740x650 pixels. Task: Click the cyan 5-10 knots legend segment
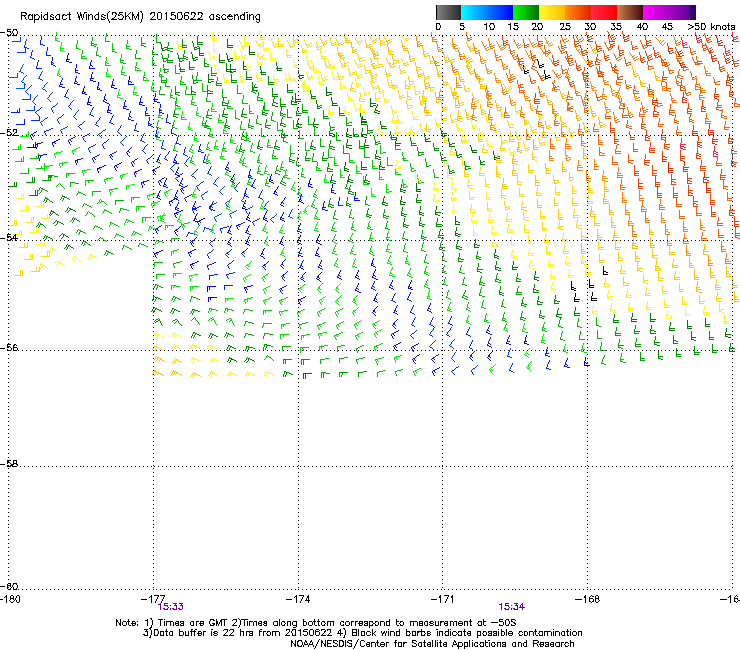pyautogui.click(x=474, y=12)
